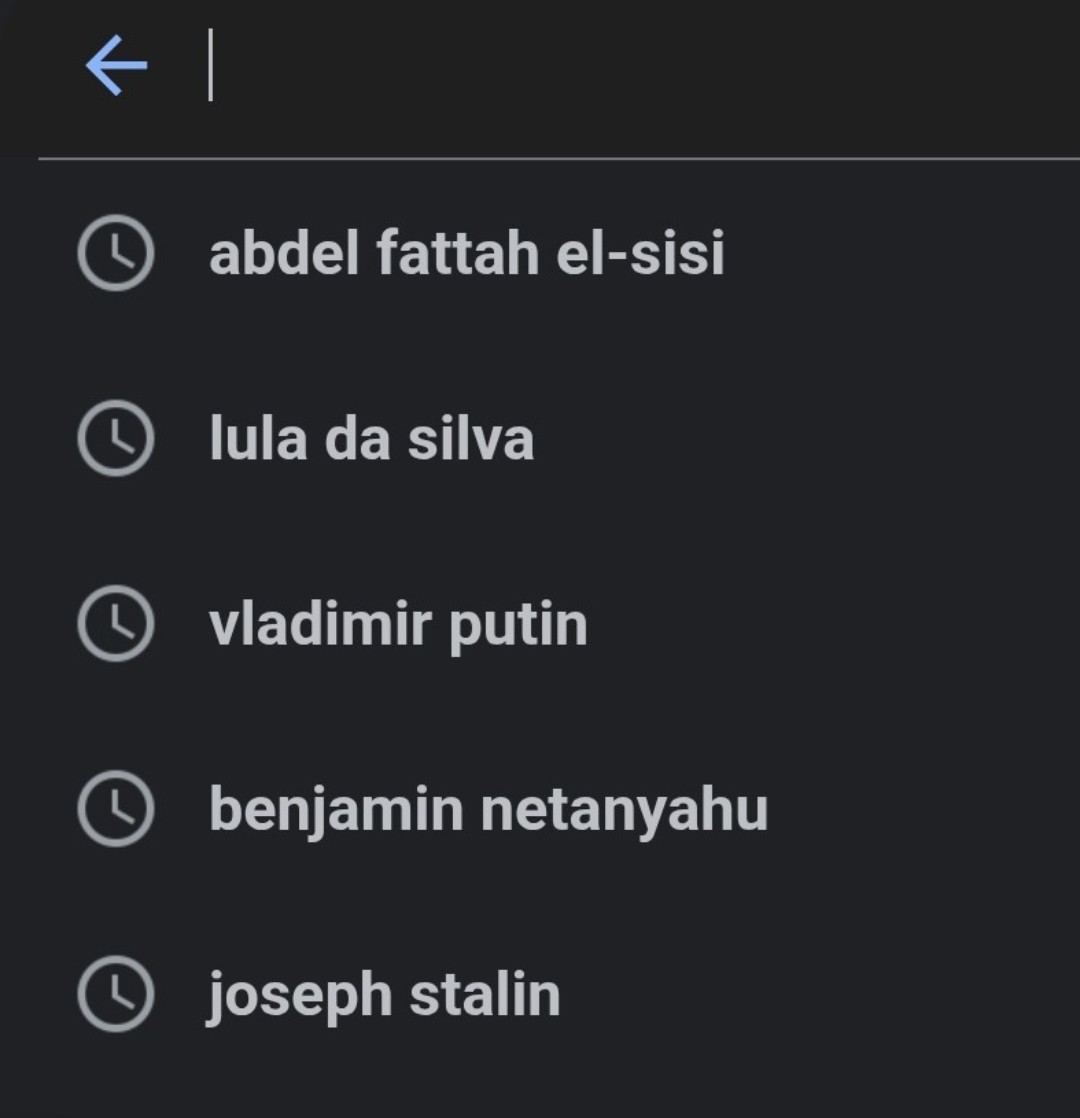Image resolution: width=1080 pixels, height=1118 pixels.
Task: Select the last recent search row
Action: [x=540, y=994]
